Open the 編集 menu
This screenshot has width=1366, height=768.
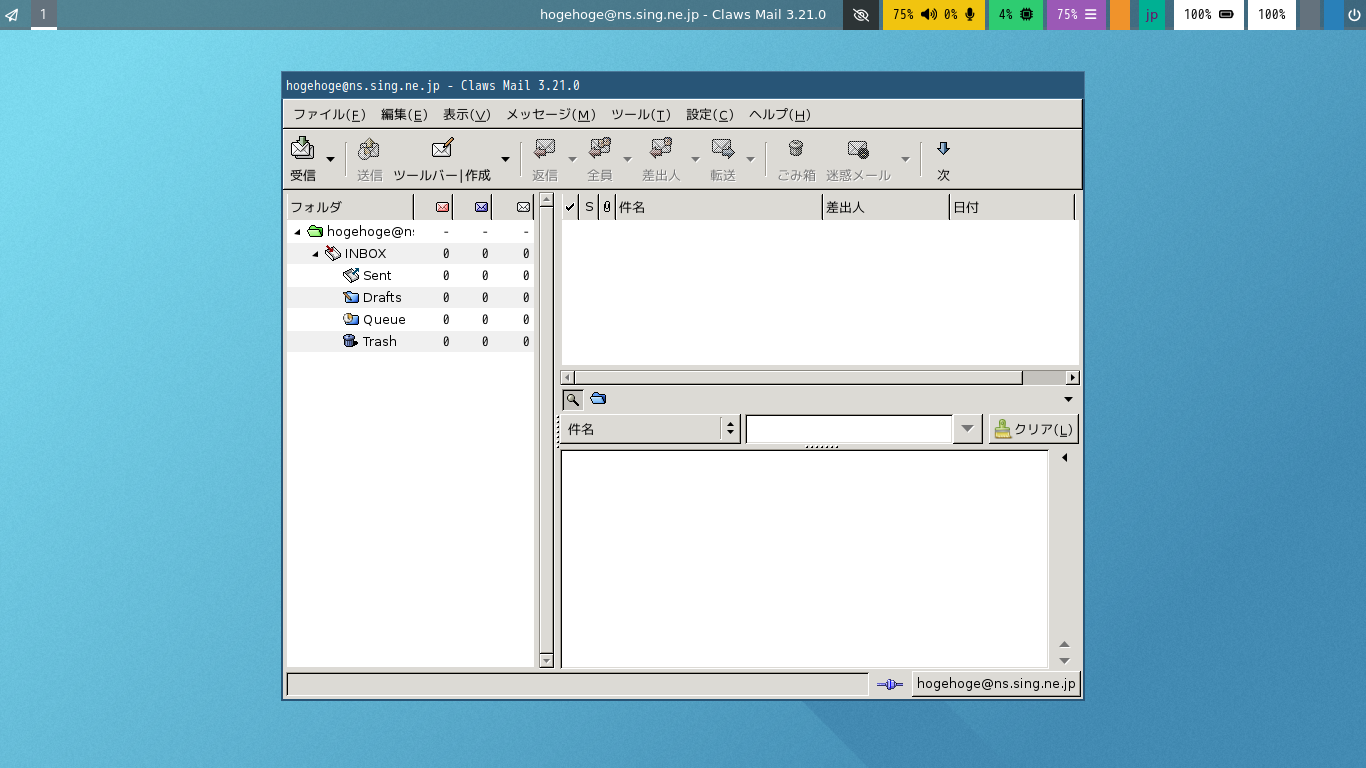point(404,114)
